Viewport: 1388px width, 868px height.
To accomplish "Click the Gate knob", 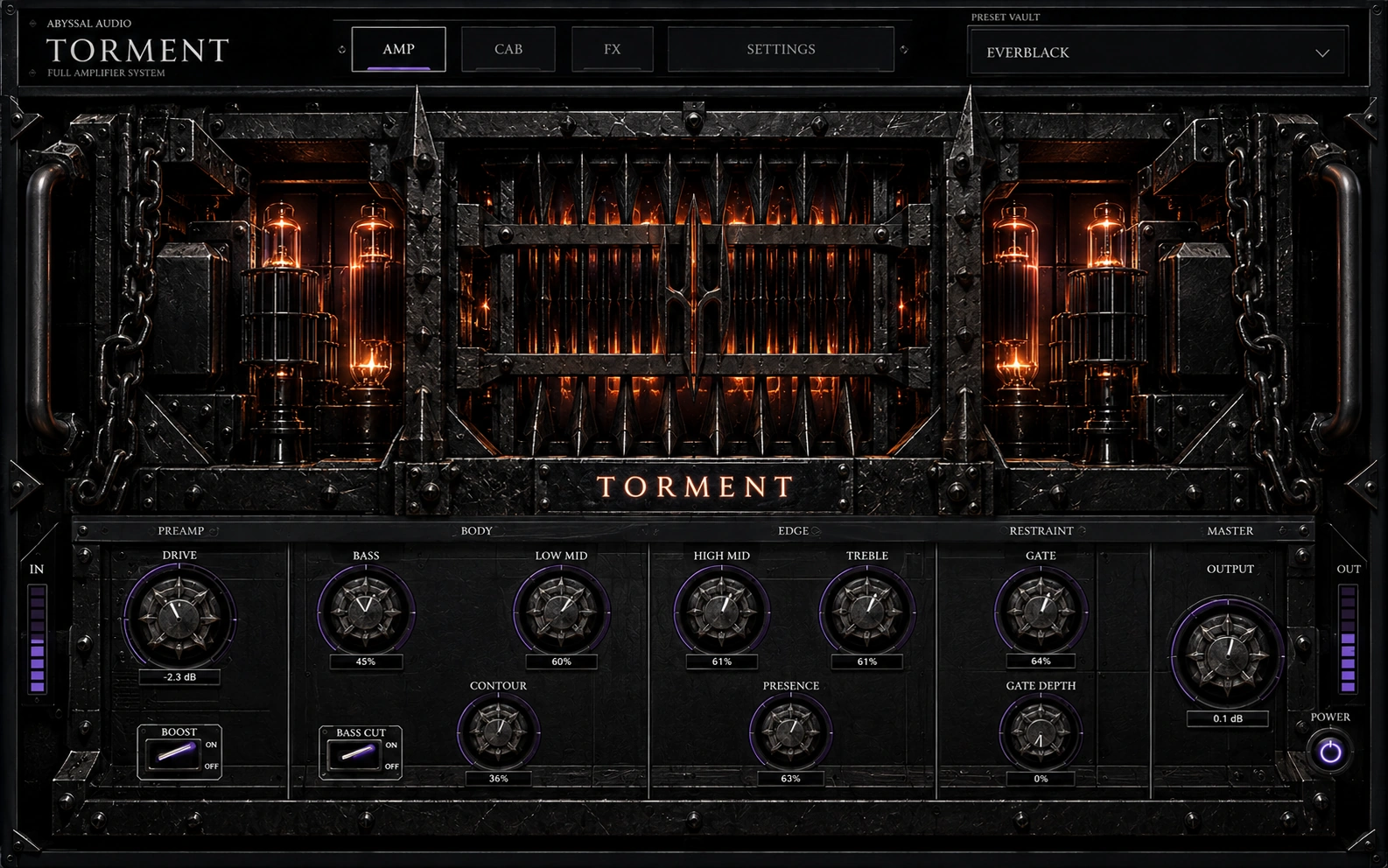I will pyautogui.click(x=1041, y=610).
